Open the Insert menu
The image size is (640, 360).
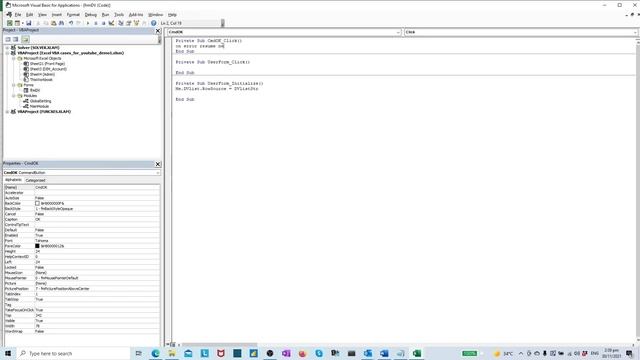(57, 15)
